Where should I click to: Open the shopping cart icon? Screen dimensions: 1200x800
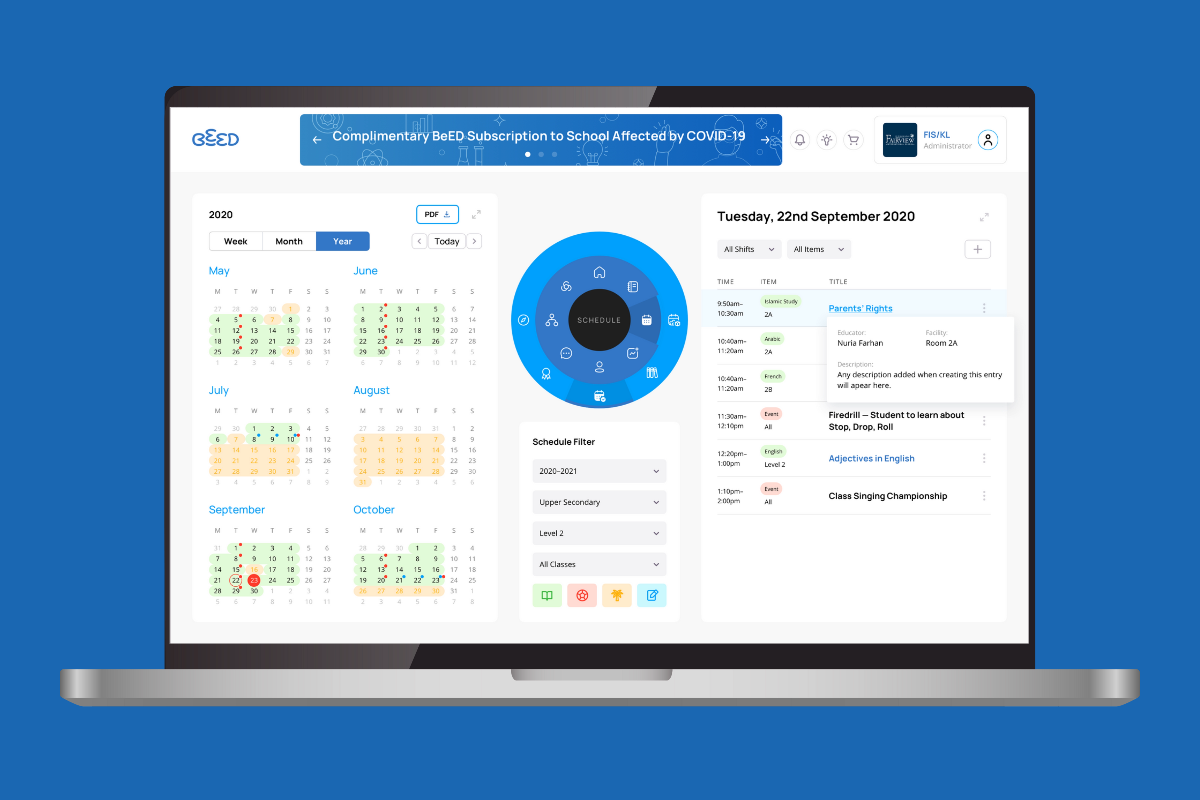853,140
